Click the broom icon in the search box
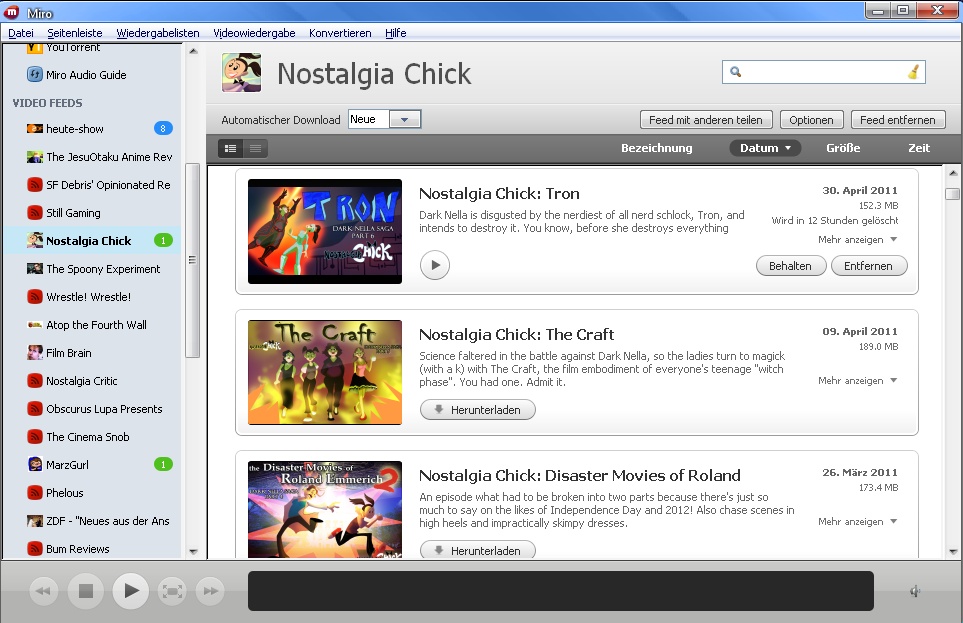Screen dimensions: 963x623 [x=912, y=72]
